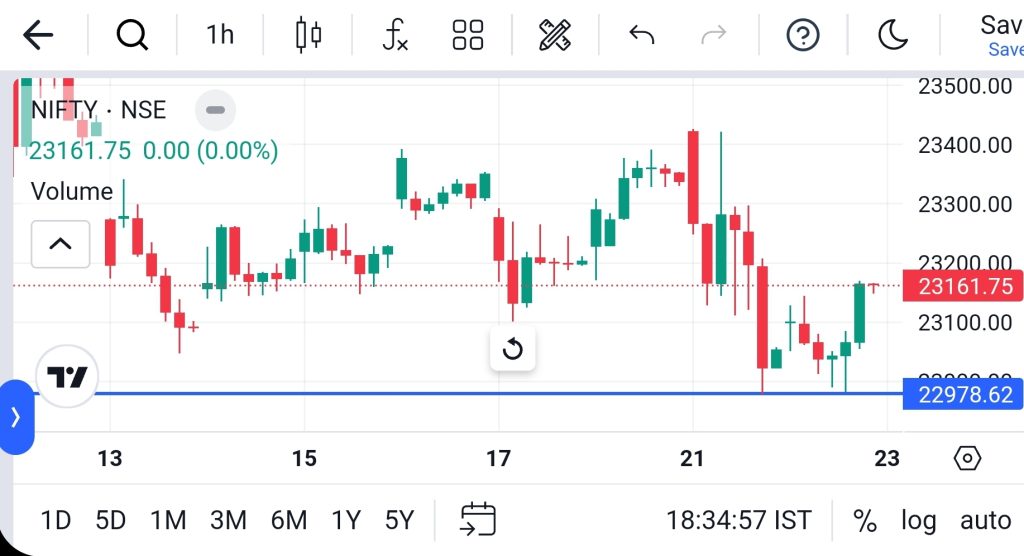Open the indicators fx menu
Viewport: 1024px width, 556px height.
[x=395, y=36]
